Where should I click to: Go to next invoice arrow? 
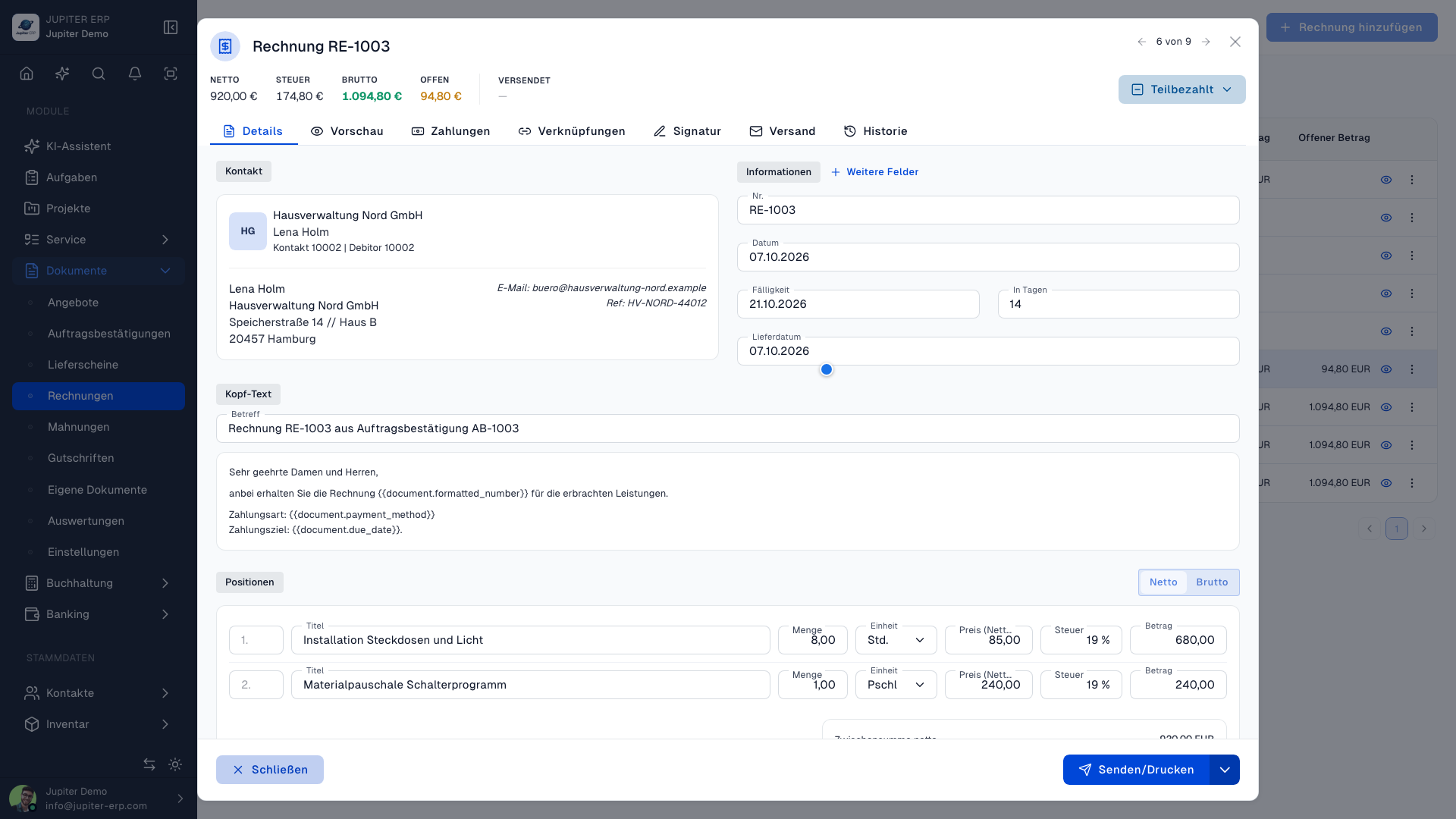(x=1206, y=42)
